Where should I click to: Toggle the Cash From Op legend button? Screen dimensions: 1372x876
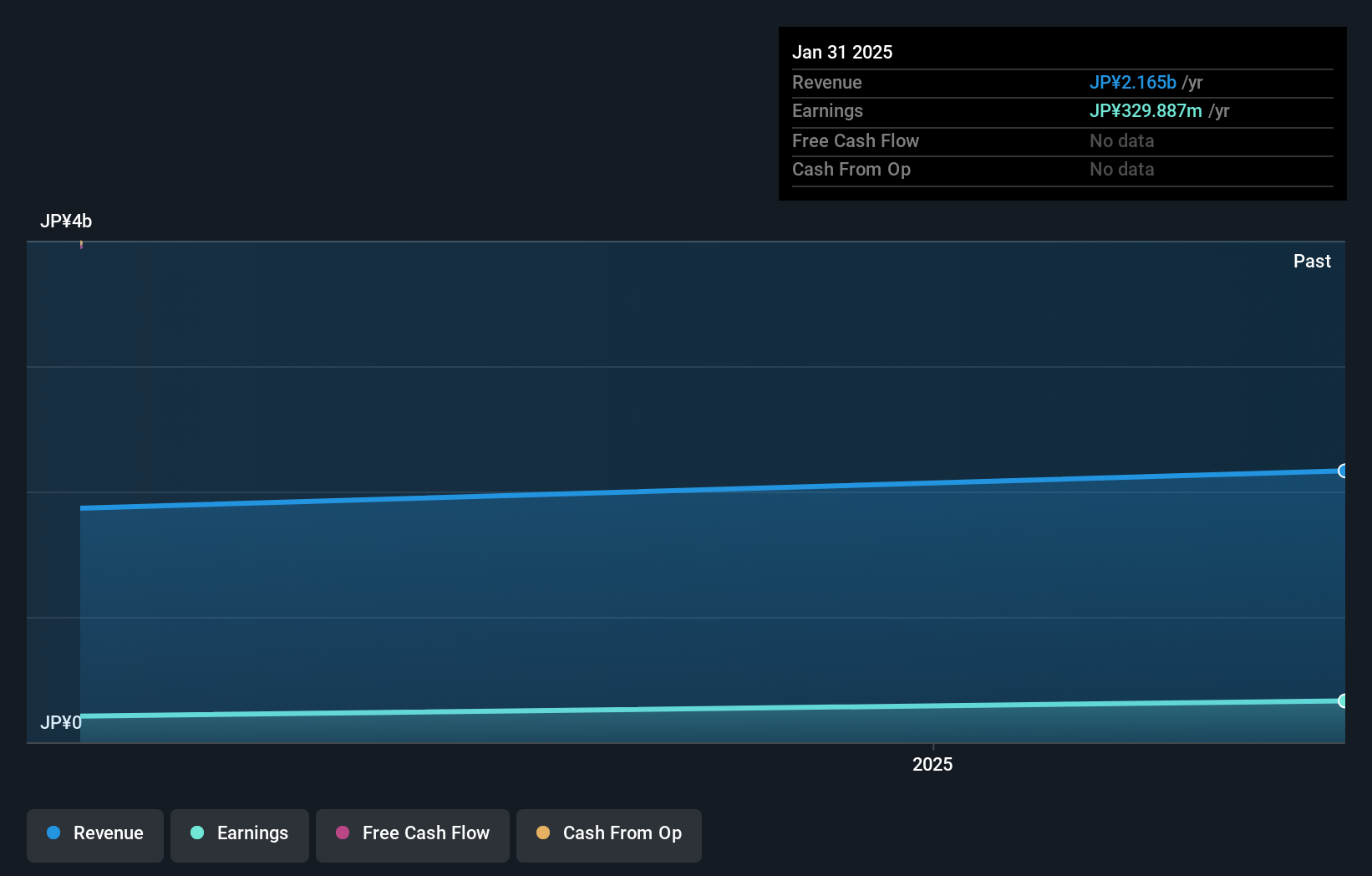click(x=609, y=835)
